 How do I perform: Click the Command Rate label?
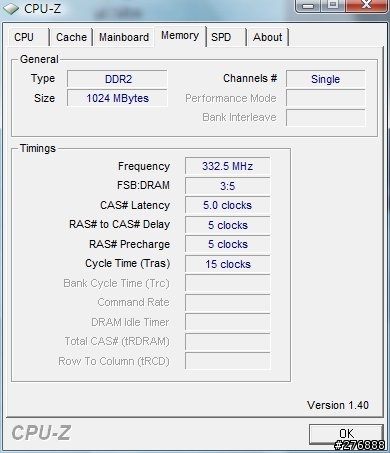(x=133, y=302)
